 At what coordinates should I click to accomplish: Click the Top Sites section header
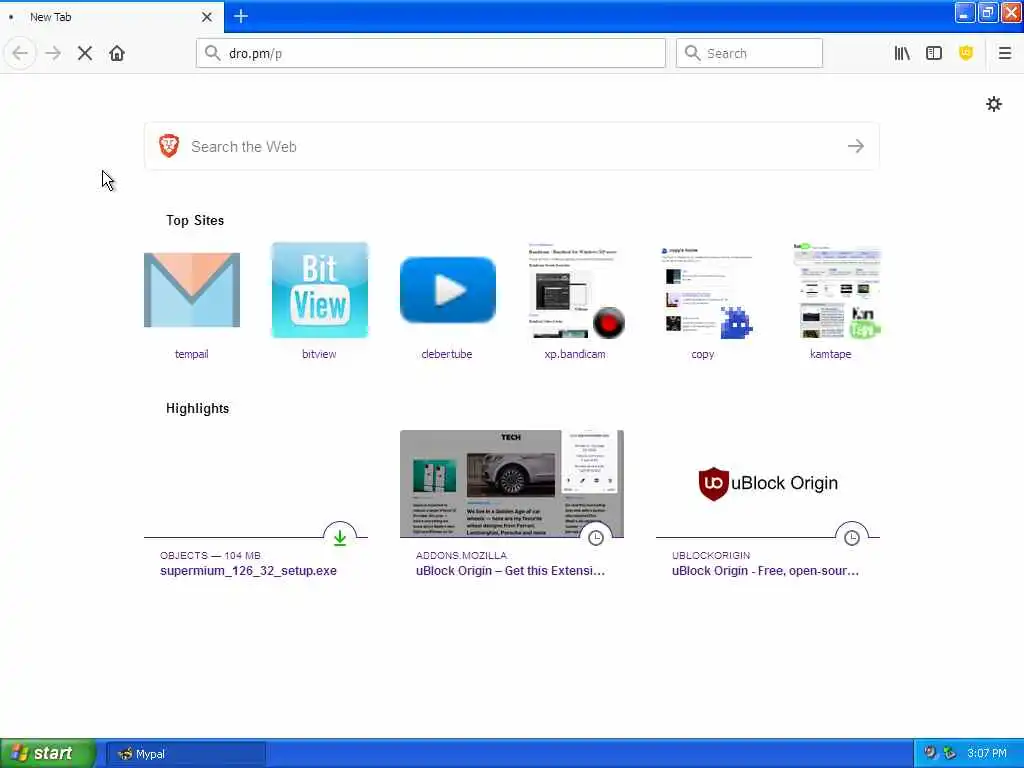pos(195,220)
